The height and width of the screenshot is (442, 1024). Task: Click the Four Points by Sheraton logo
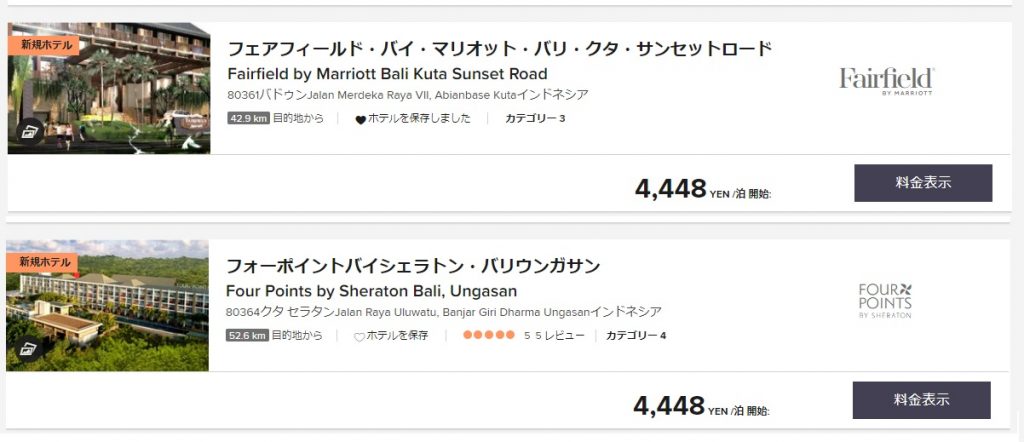coord(886,300)
